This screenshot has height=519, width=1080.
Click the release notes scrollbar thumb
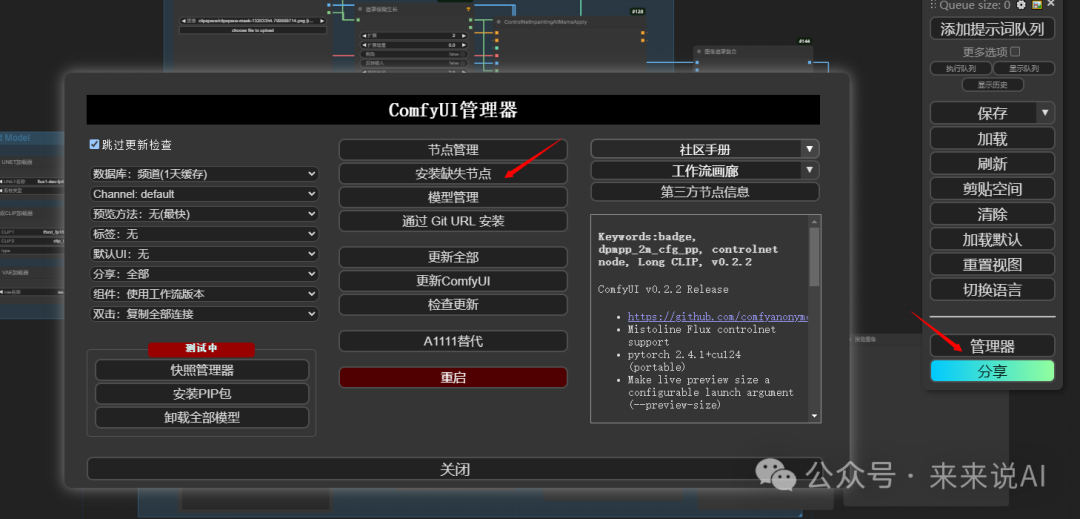coord(814,256)
